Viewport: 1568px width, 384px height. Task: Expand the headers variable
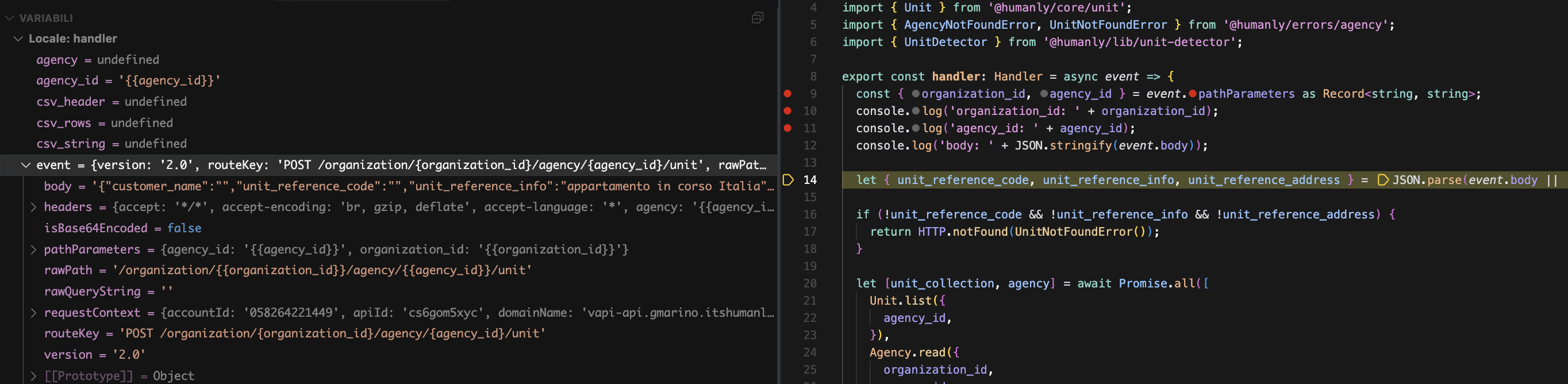point(33,207)
